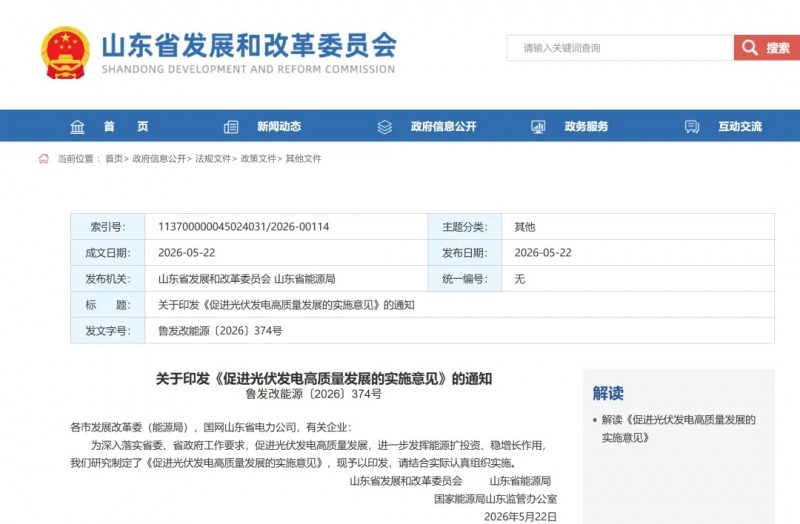Click the salutation line 各市发展改革委
Image resolution: width=800 pixels, height=524 pixels.
pyautogui.click(x=211, y=427)
